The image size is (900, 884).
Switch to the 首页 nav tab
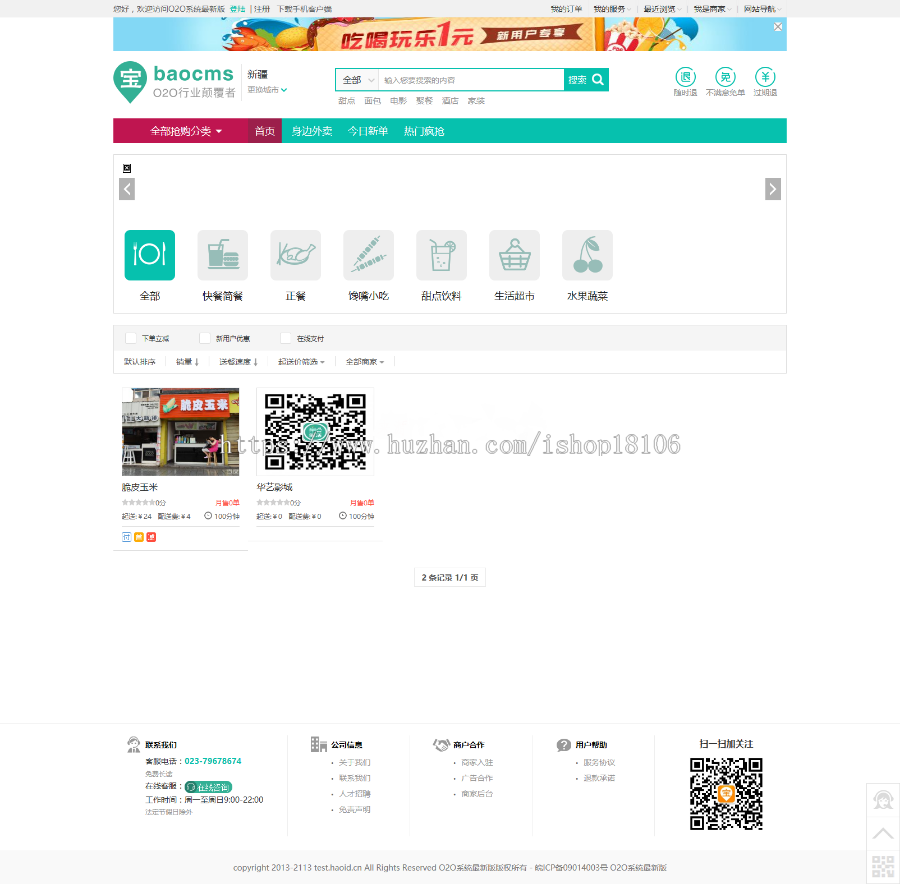pyautogui.click(x=265, y=131)
